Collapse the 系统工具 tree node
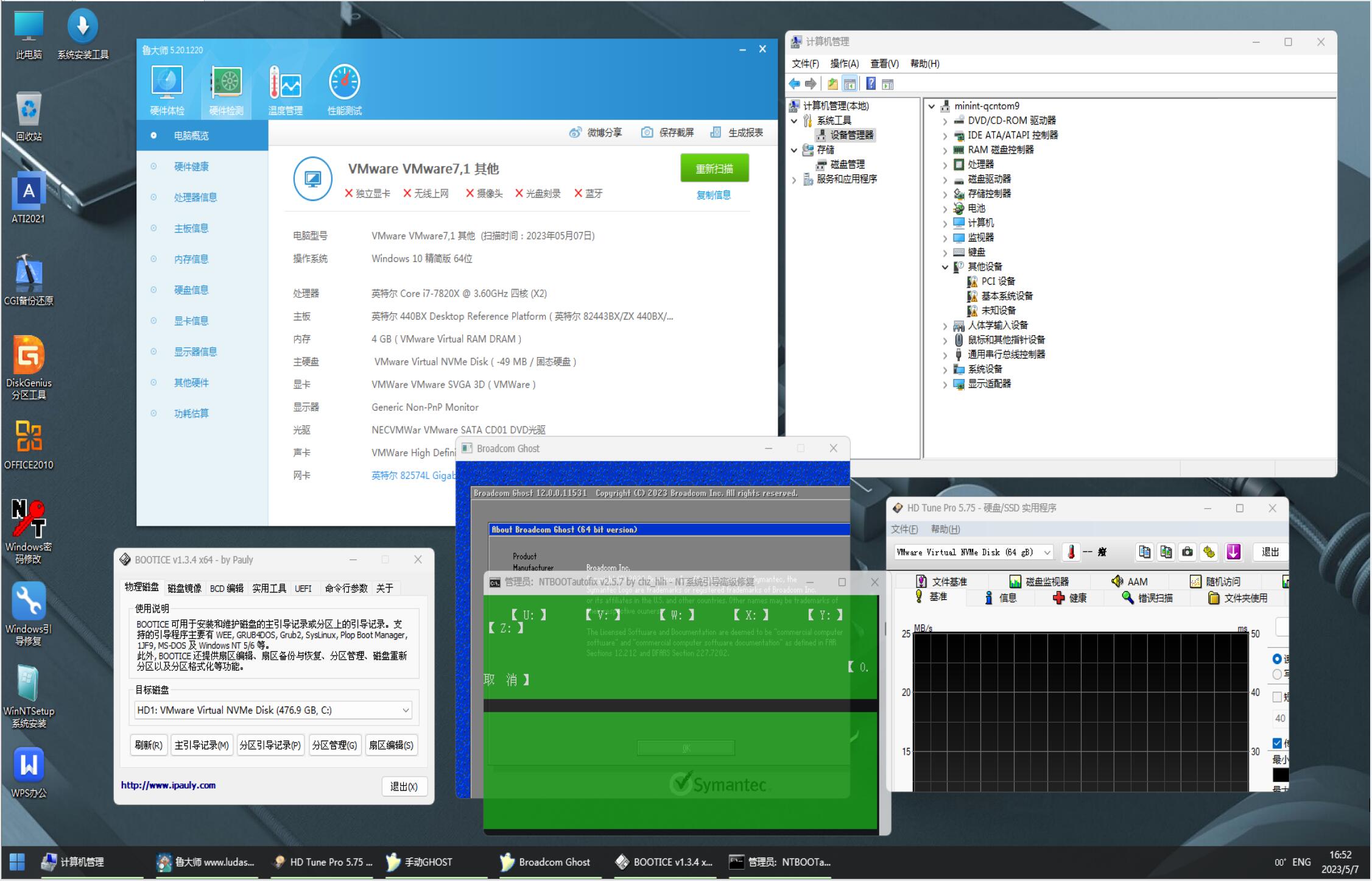Image resolution: width=1372 pixels, height=881 pixels. 794,121
